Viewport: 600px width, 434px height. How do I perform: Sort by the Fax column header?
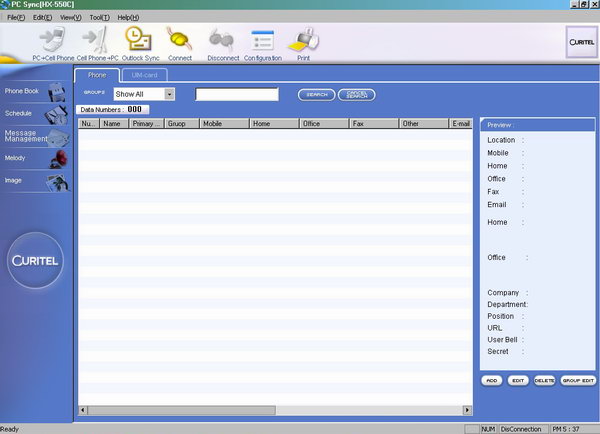(x=374, y=124)
